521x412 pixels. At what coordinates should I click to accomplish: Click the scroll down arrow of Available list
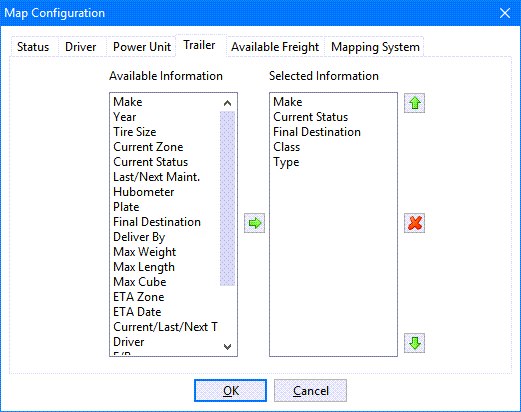tap(228, 347)
